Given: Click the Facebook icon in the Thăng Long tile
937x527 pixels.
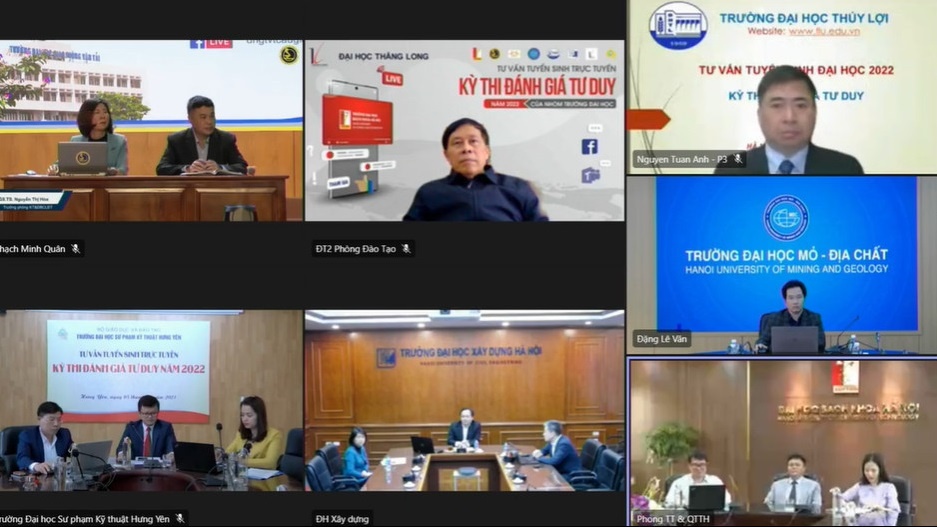Looking at the screenshot, I should click(x=589, y=146).
